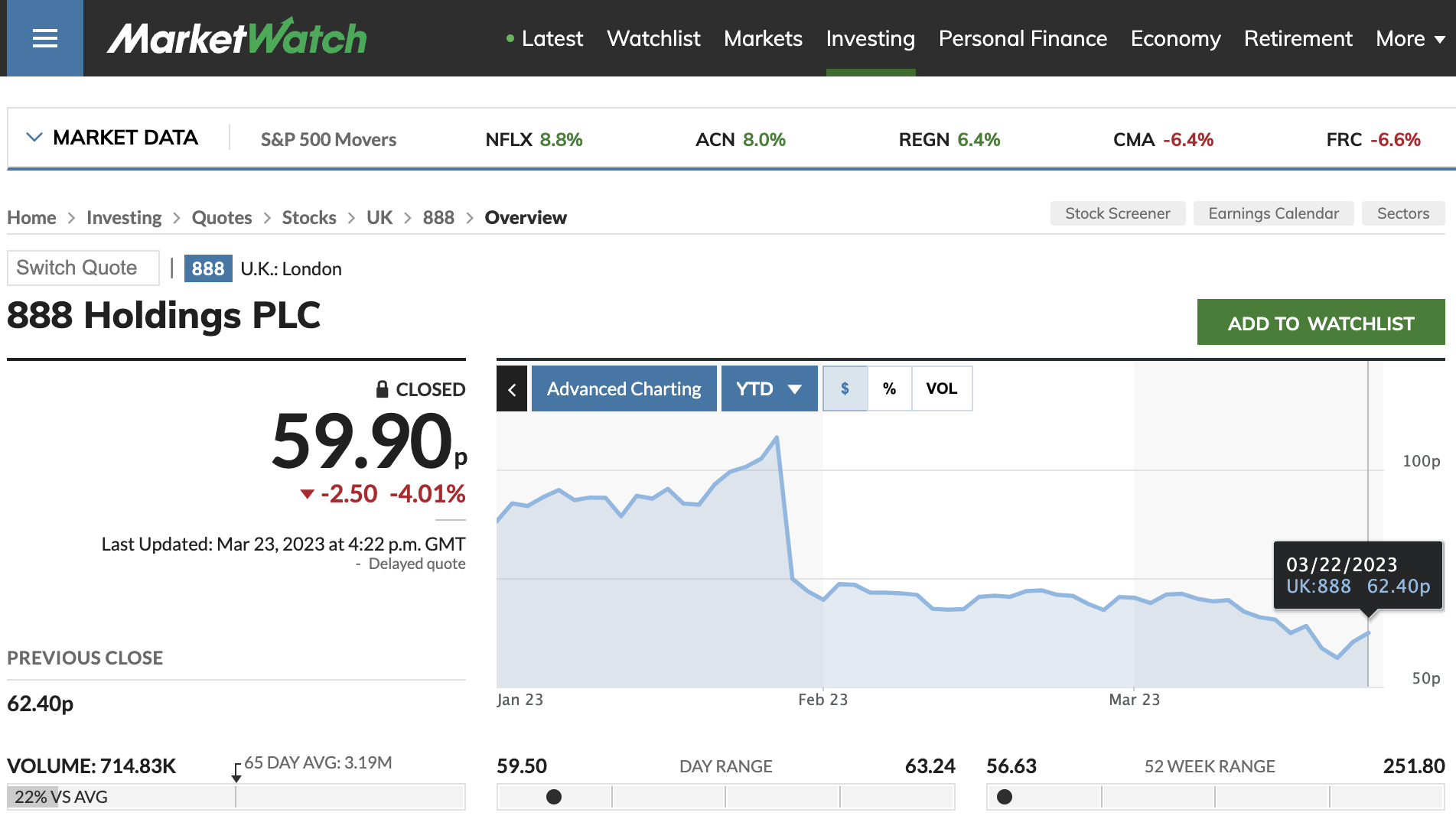Image resolution: width=1456 pixels, height=819 pixels.
Task: Go to 888 breadcrumb link
Action: pyautogui.click(x=438, y=218)
